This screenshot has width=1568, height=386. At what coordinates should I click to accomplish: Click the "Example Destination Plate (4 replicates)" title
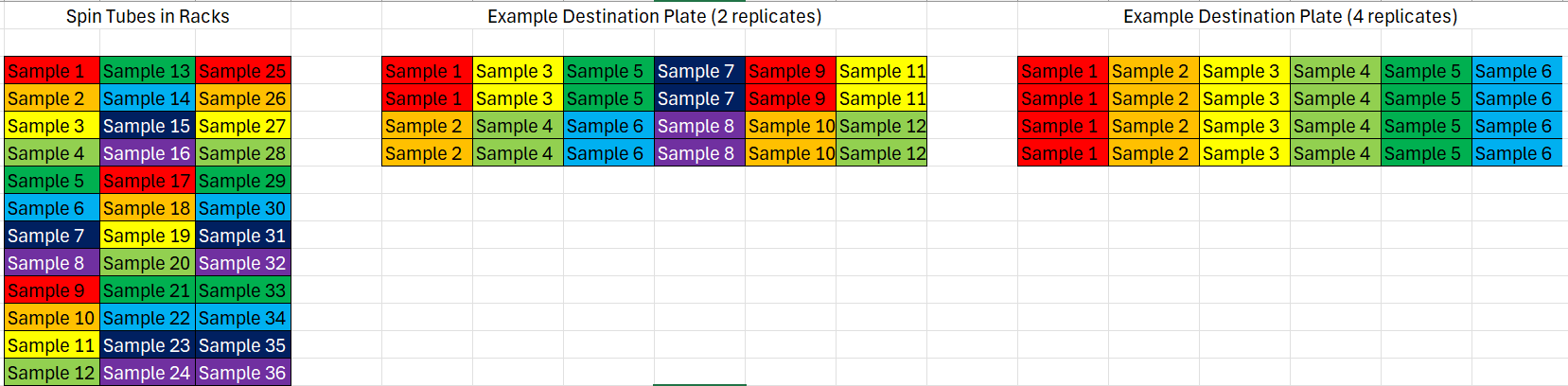click(x=1290, y=16)
